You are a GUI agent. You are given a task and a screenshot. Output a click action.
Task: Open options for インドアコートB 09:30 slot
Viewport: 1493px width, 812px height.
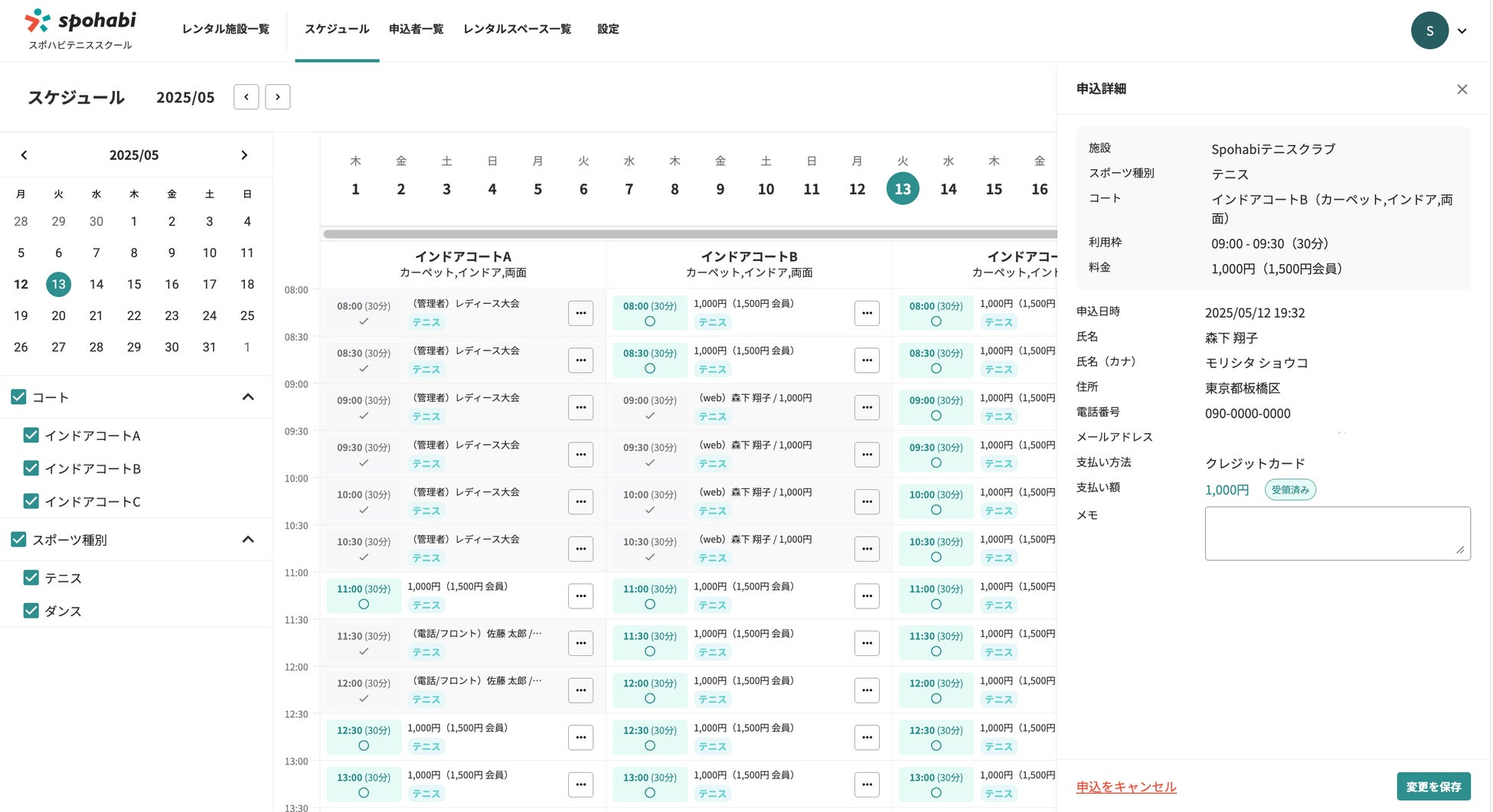coord(867,455)
